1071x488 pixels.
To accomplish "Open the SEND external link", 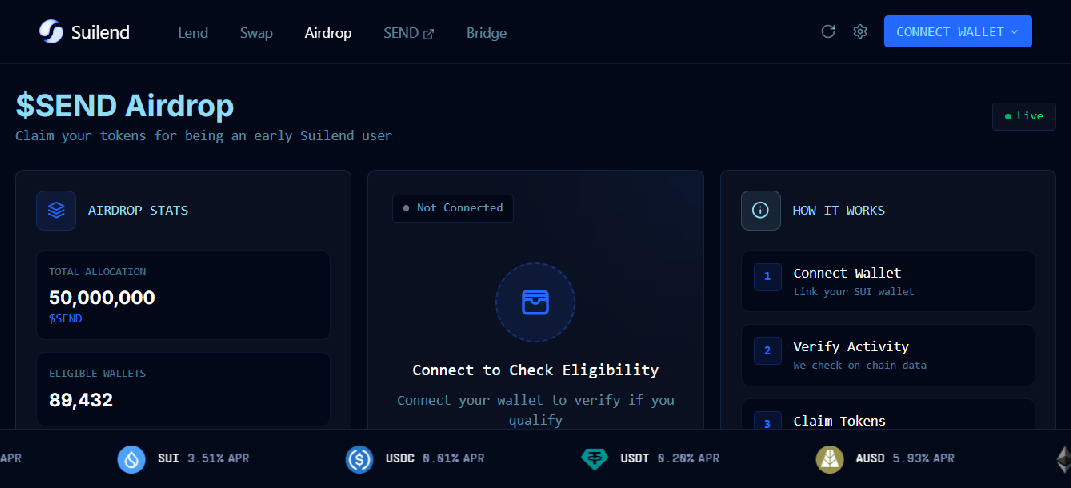I will coord(408,33).
